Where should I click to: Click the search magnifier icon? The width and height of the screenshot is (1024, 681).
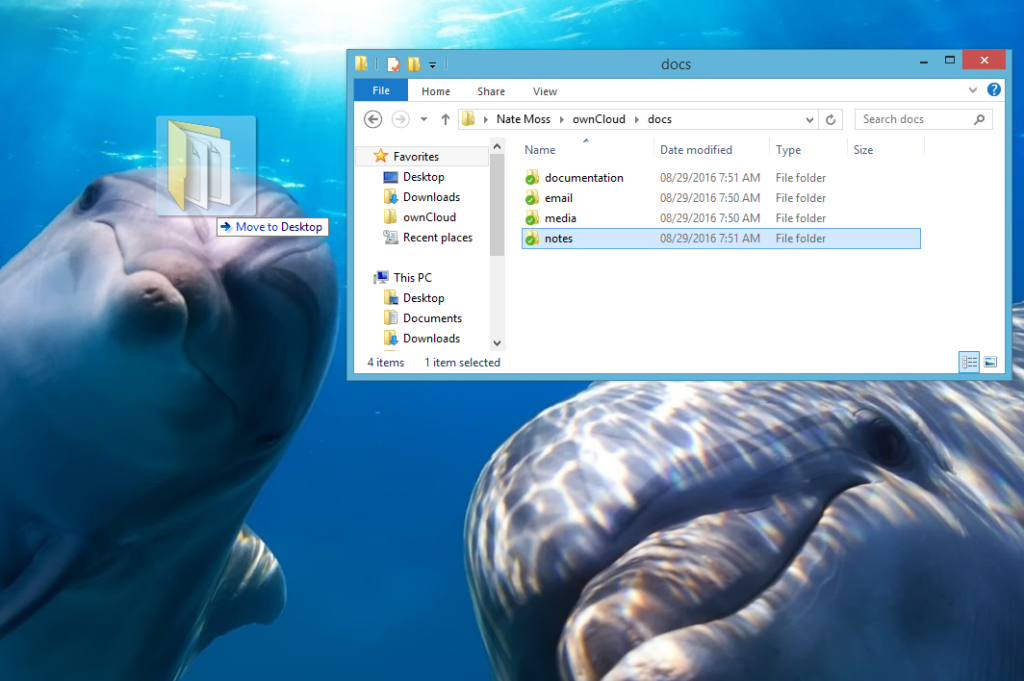[x=979, y=119]
